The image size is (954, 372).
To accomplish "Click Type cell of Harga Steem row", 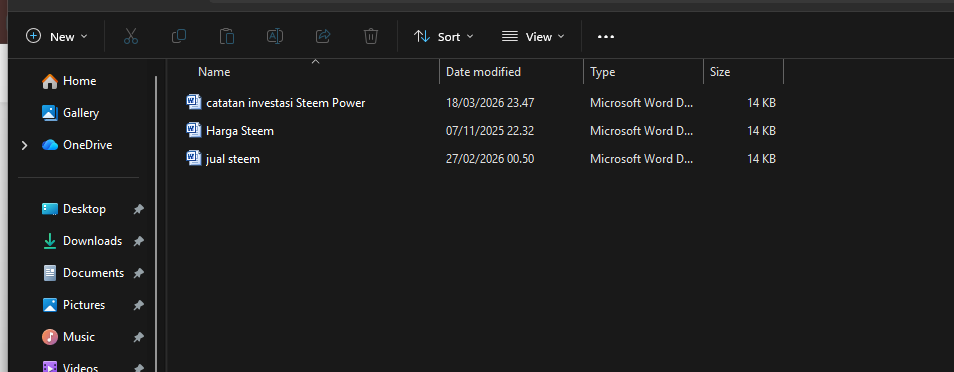I will coord(641,131).
